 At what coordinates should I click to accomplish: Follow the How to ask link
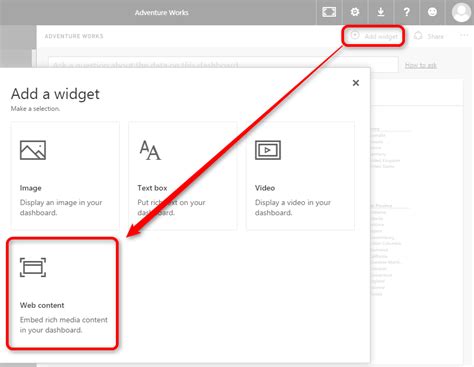[x=420, y=65]
